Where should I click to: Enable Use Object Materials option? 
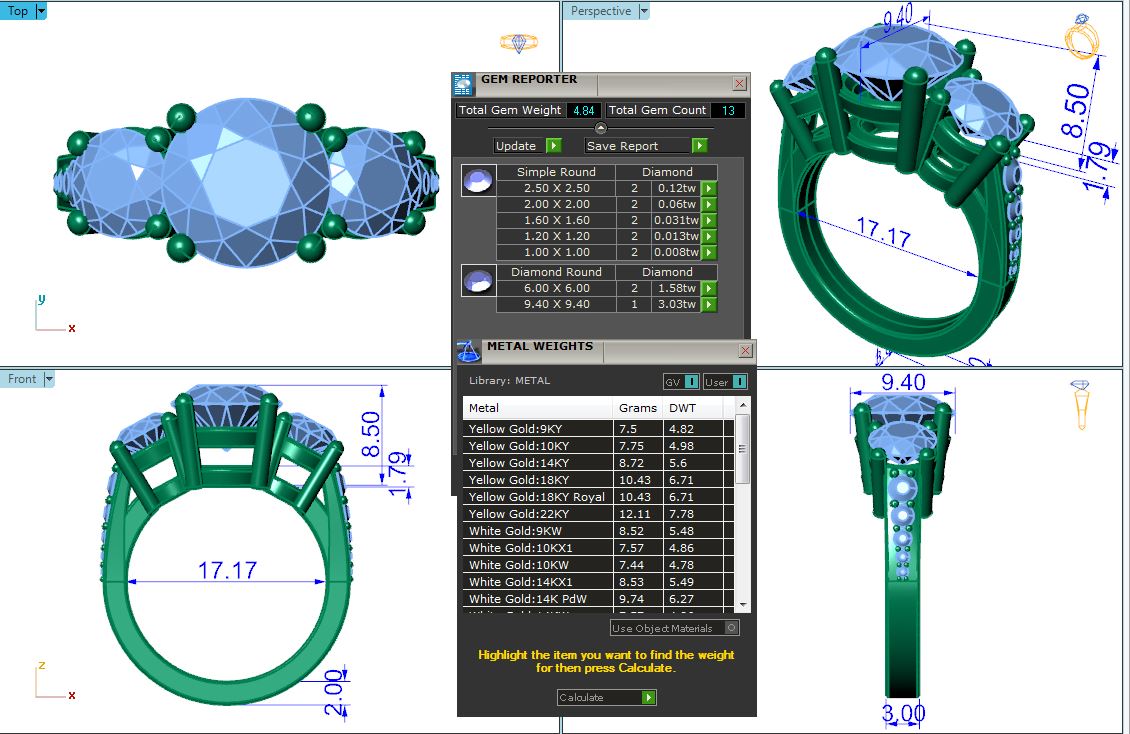tap(732, 628)
